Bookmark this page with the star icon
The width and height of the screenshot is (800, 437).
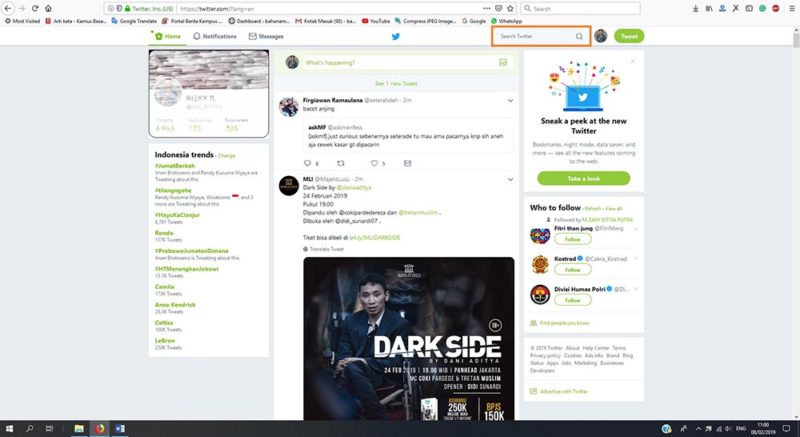[x=510, y=9]
